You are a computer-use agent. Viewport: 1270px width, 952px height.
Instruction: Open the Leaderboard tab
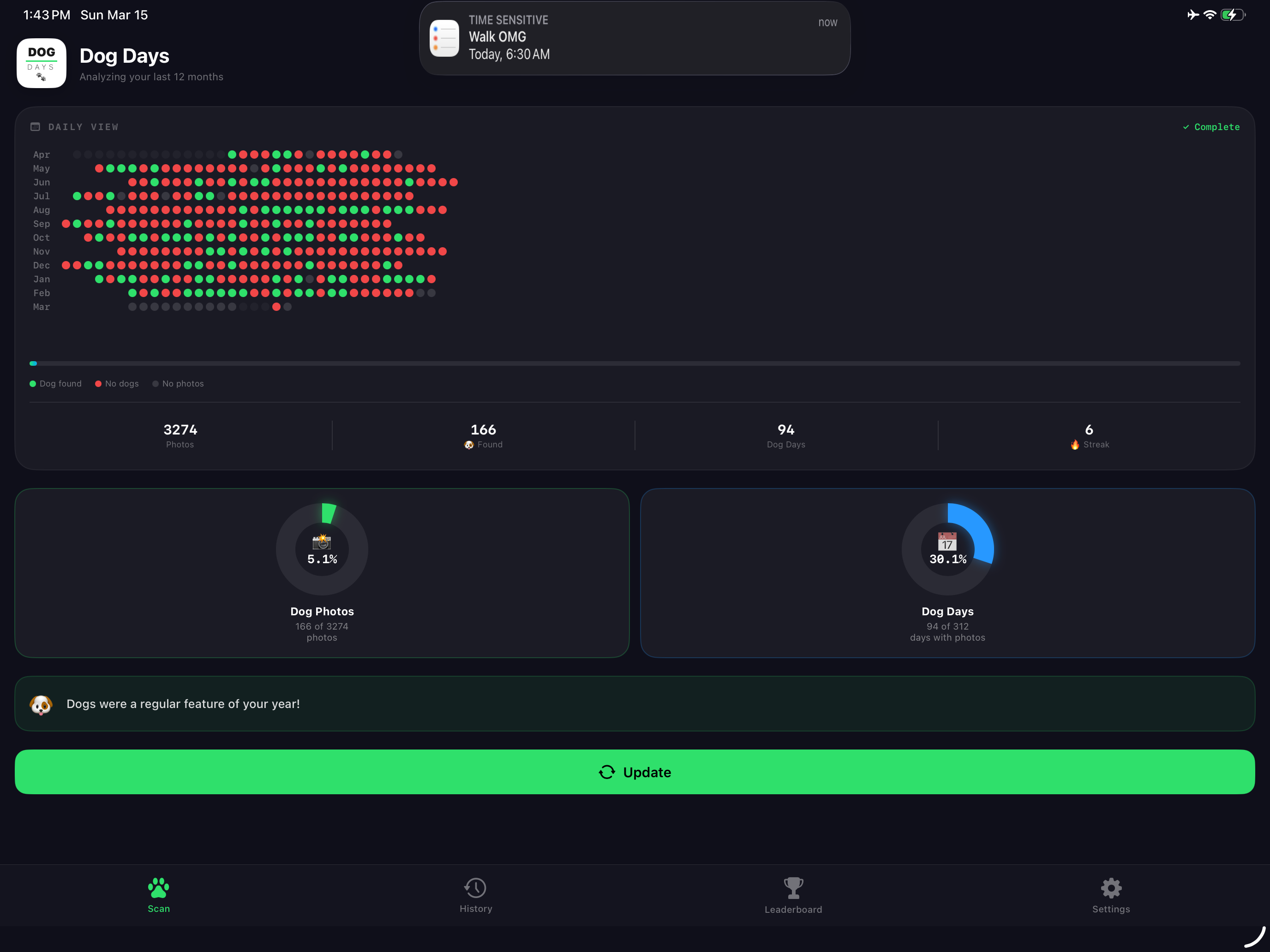tap(793, 895)
